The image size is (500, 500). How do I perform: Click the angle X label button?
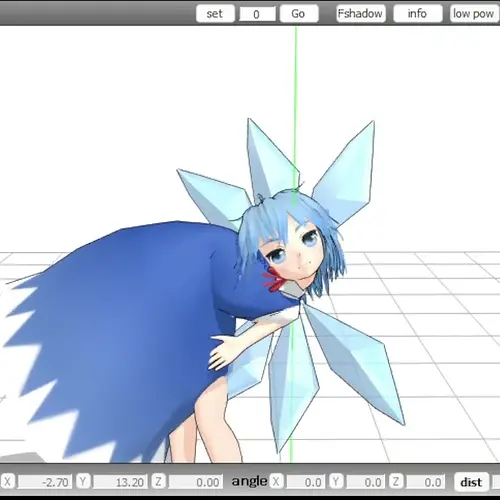tap(276, 482)
